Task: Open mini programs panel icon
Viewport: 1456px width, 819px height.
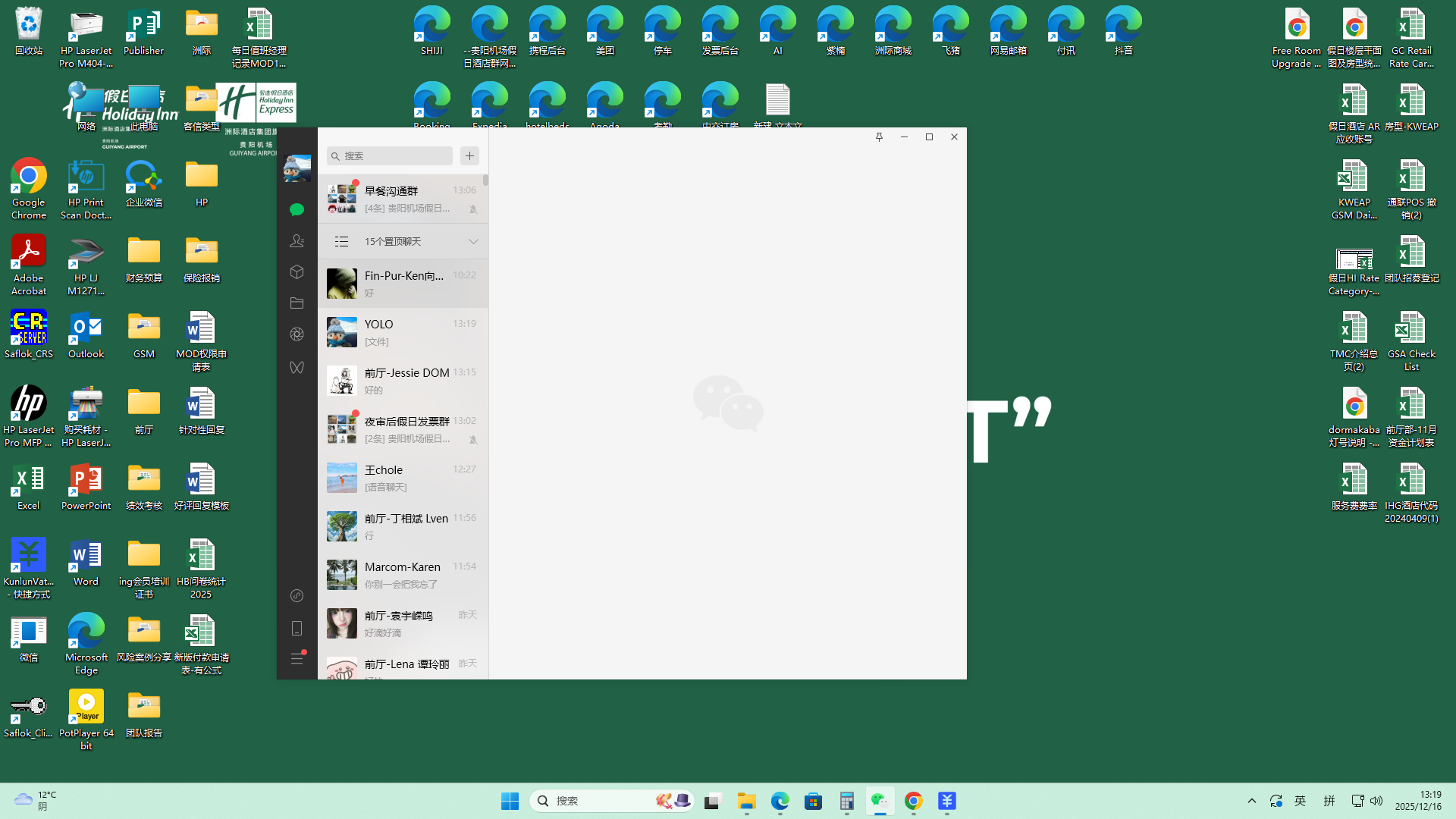Action: click(x=297, y=596)
